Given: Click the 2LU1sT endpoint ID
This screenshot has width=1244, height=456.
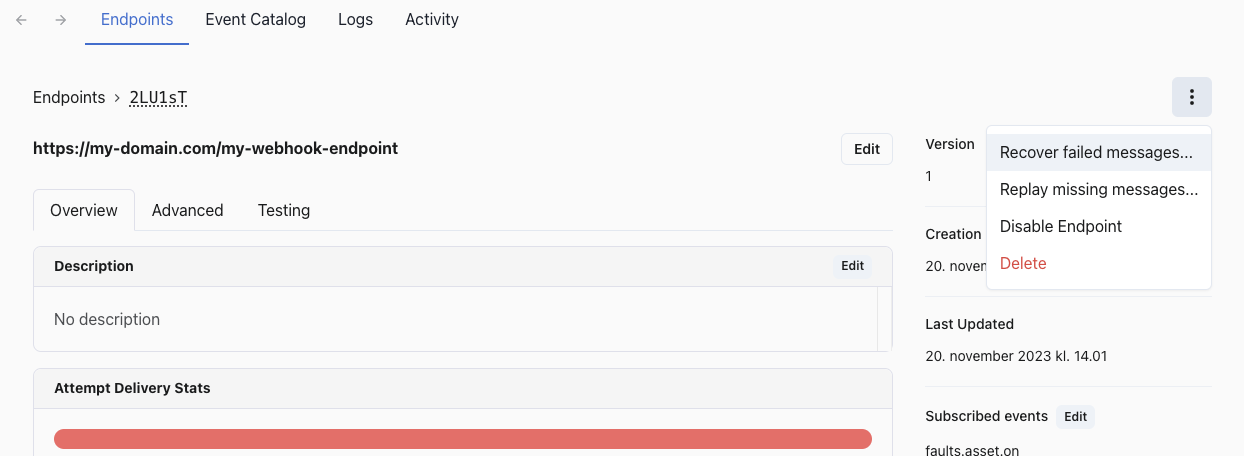Looking at the screenshot, I should [x=158, y=98].
